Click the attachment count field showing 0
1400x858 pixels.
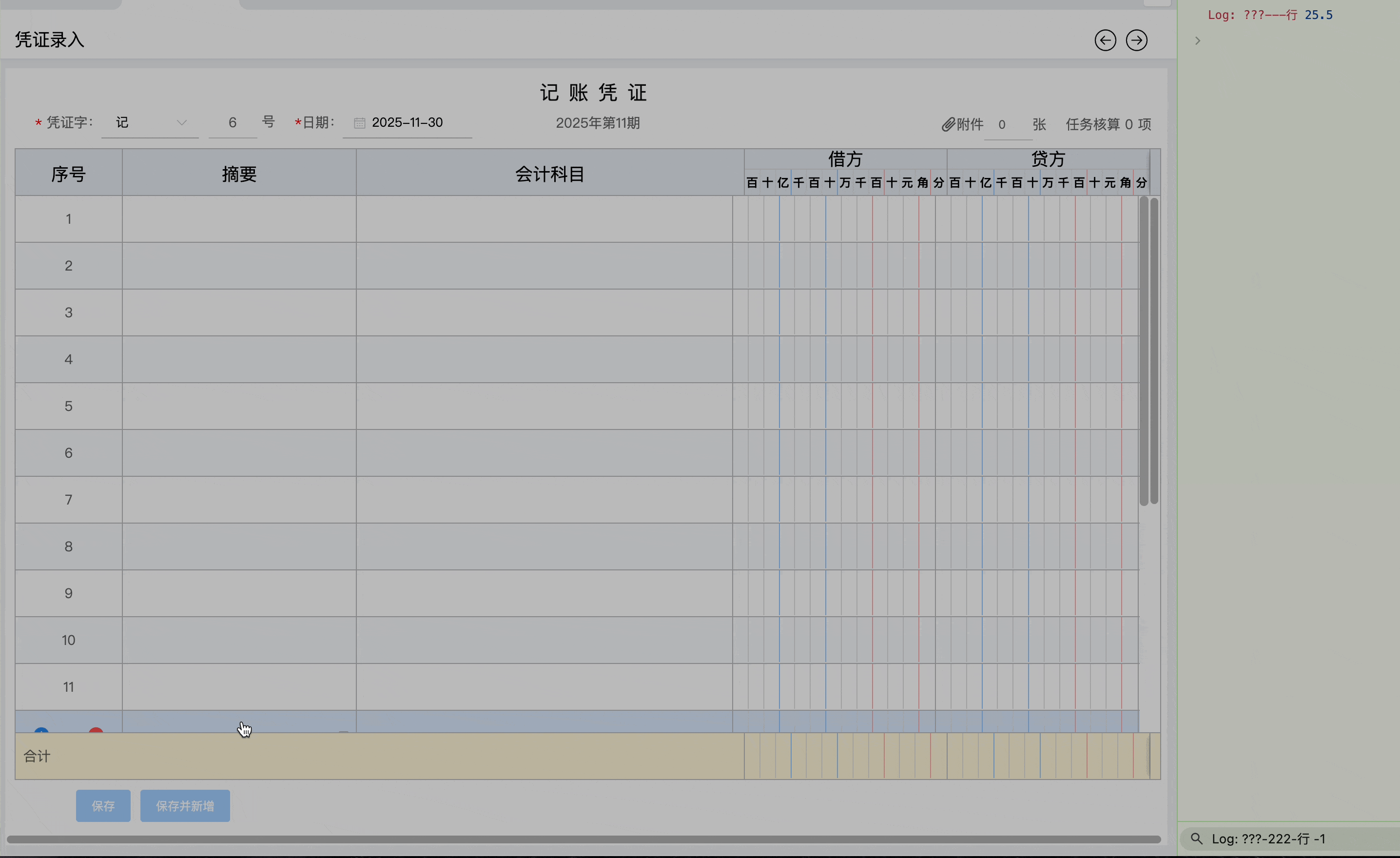(1002, 124)
